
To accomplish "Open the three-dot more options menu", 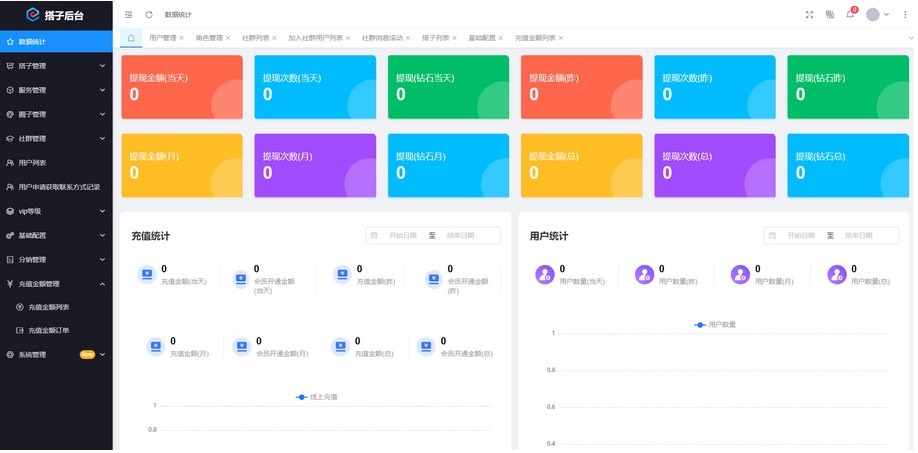I will coord(903,15).
